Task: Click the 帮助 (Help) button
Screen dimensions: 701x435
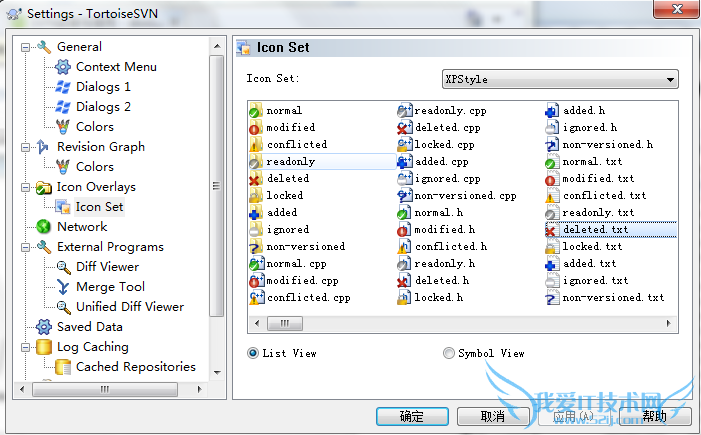Action: pyautogui.click(x=655, y=416)
